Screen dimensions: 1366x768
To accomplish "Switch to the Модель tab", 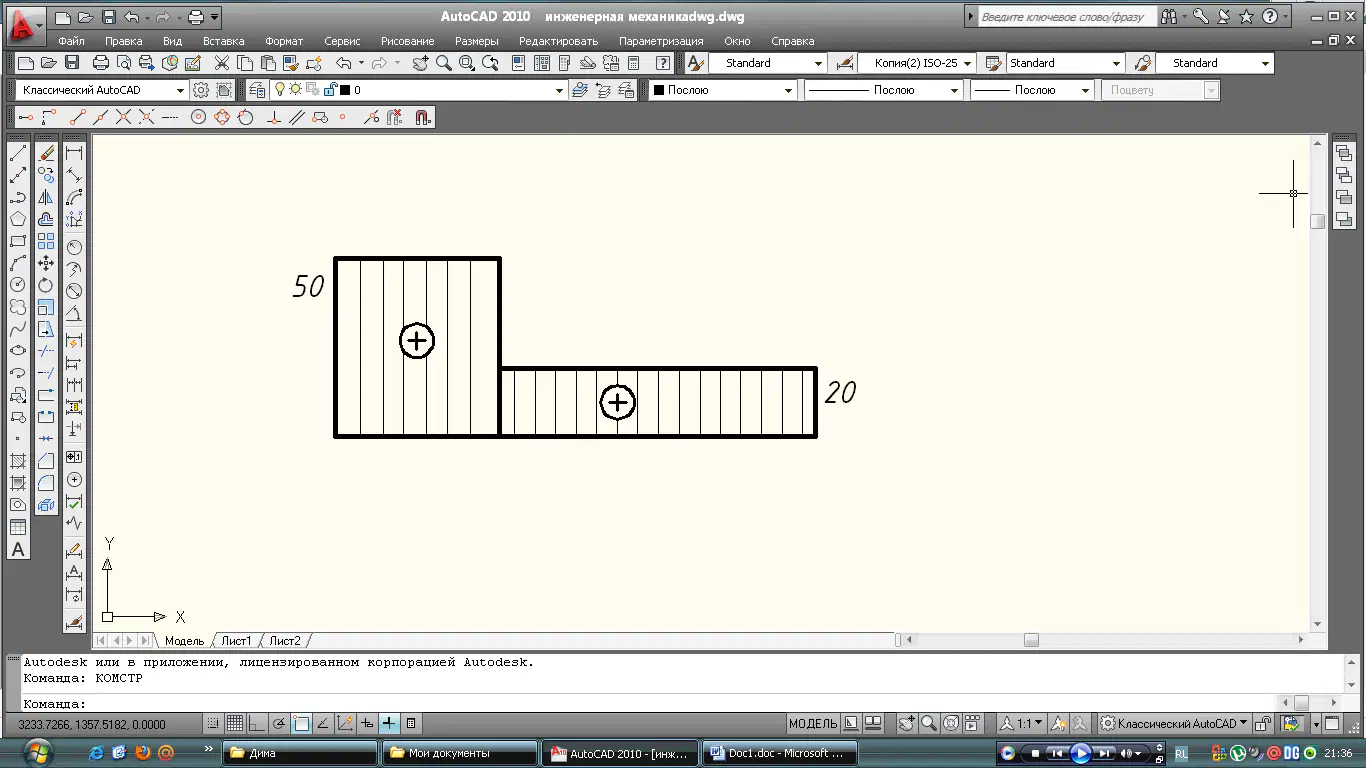I will click(184, 641).
